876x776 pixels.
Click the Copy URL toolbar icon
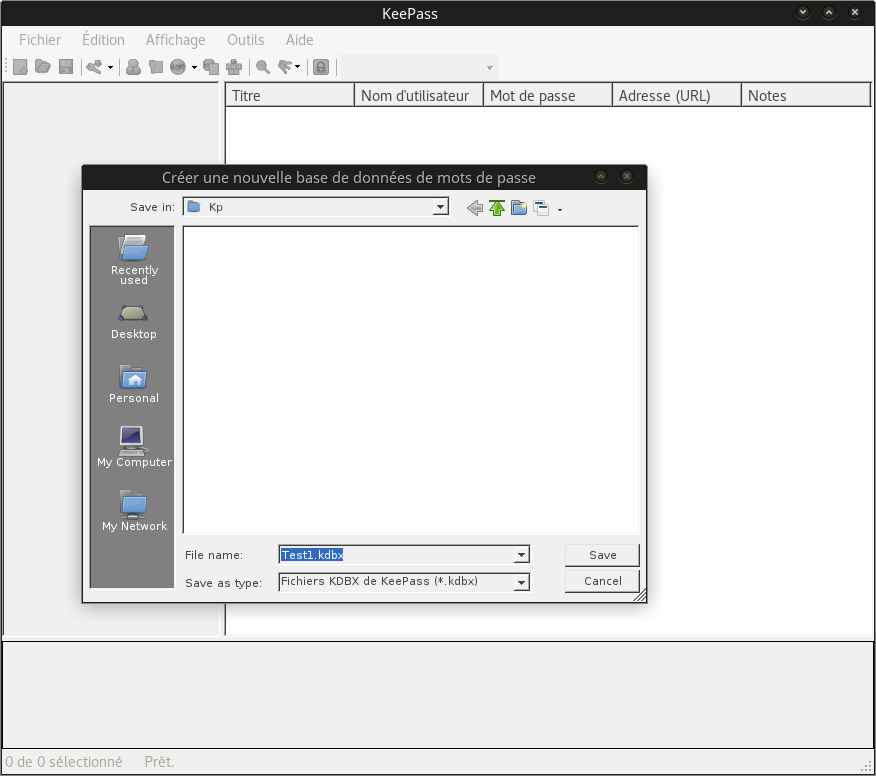211,67
